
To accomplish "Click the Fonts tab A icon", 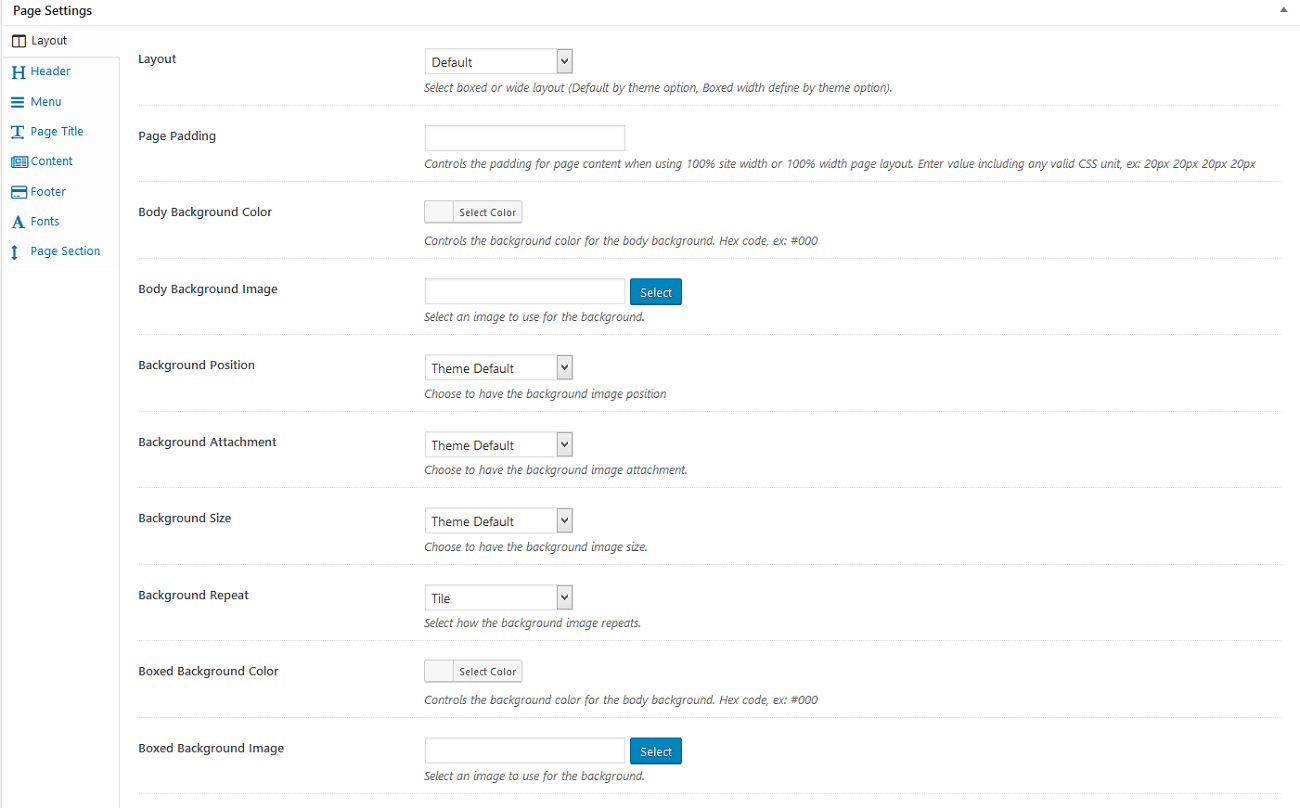I will pos(18,222).
